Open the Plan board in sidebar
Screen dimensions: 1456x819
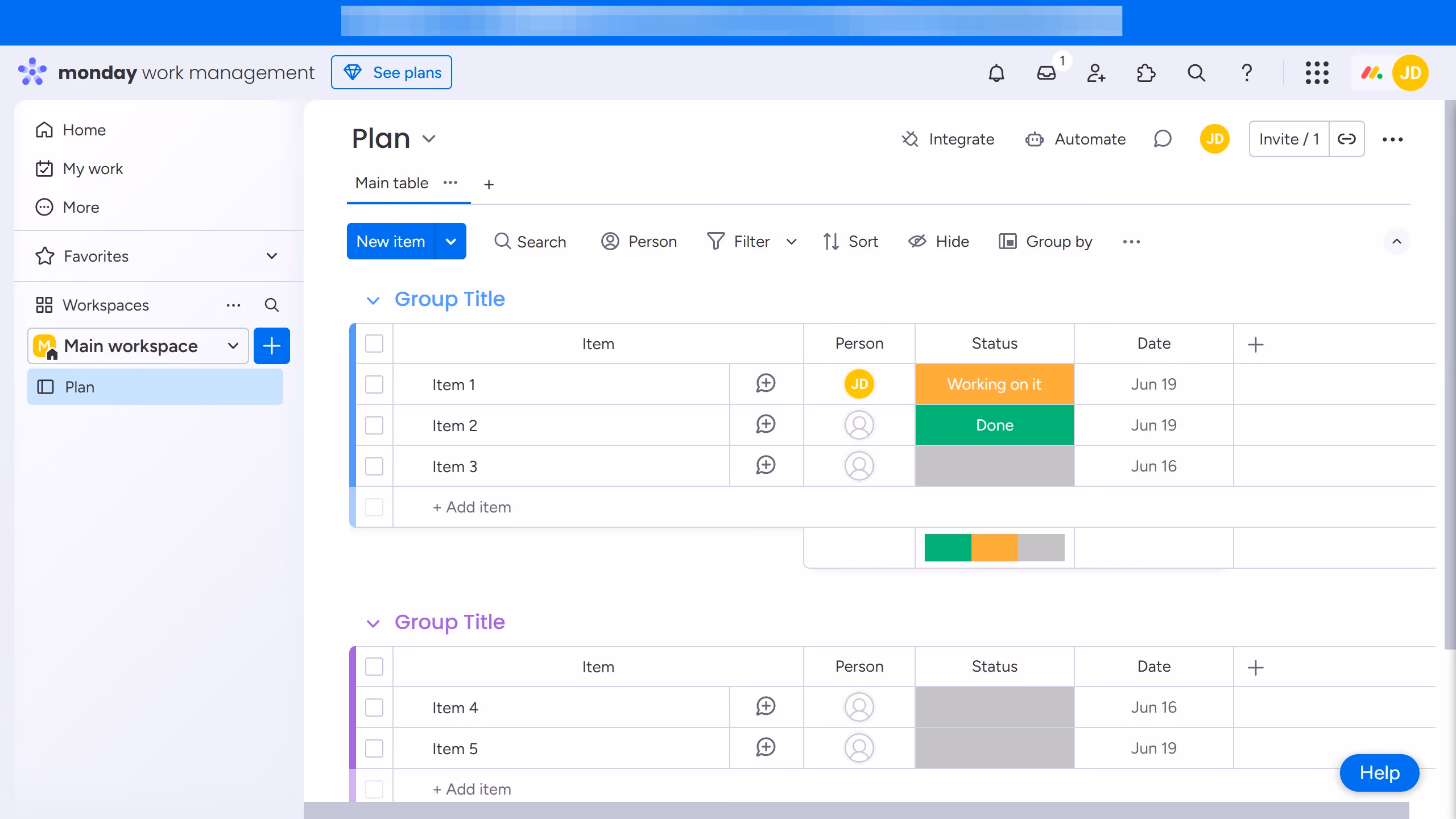[155, 387]
